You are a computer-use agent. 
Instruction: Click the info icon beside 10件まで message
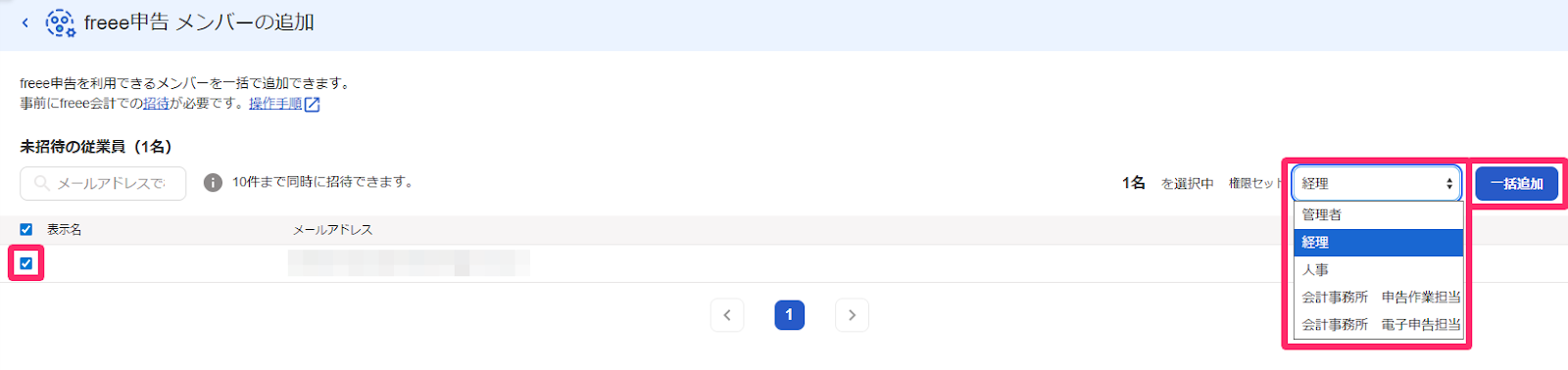pyautogui.click(x=213, y=183)
